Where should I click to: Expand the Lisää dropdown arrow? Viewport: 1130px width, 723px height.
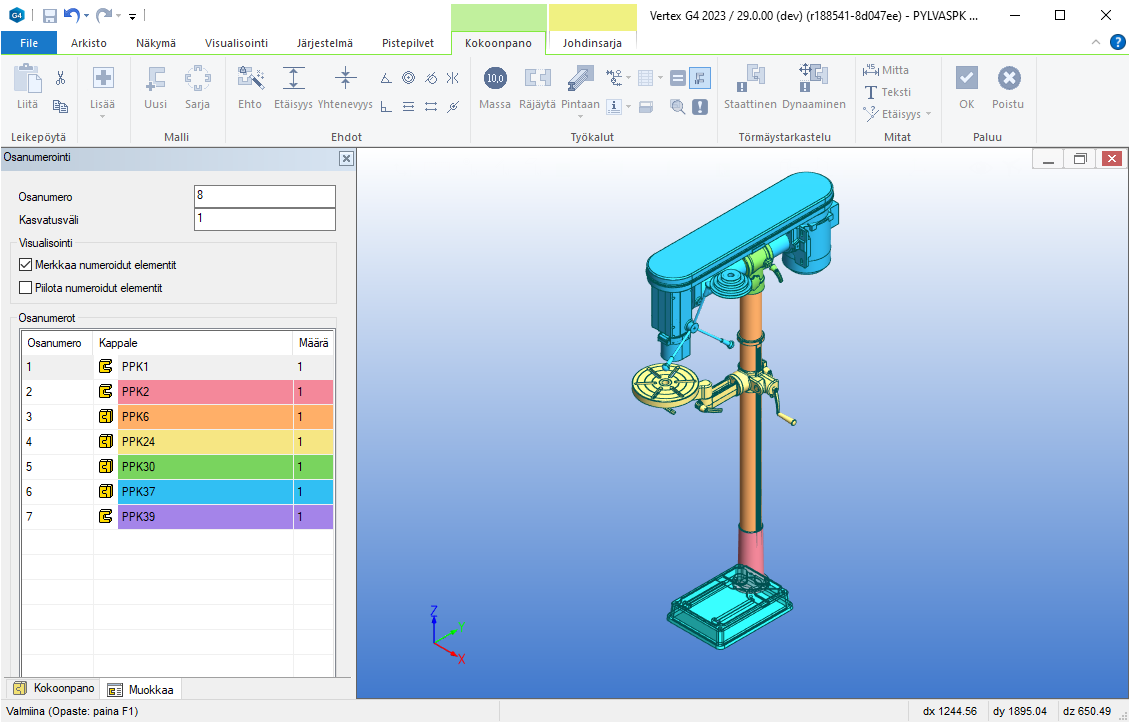[103, 117]
